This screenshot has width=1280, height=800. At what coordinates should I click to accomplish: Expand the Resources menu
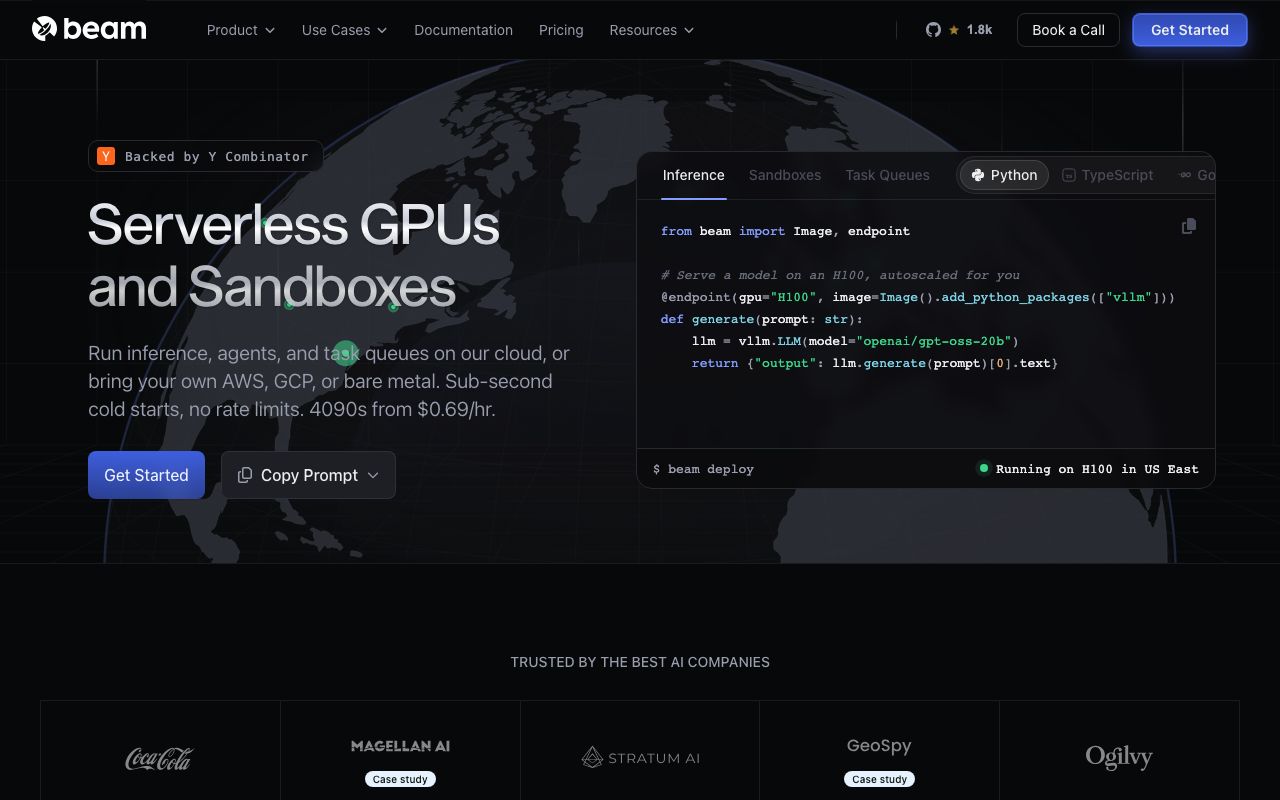coord(651,30)
